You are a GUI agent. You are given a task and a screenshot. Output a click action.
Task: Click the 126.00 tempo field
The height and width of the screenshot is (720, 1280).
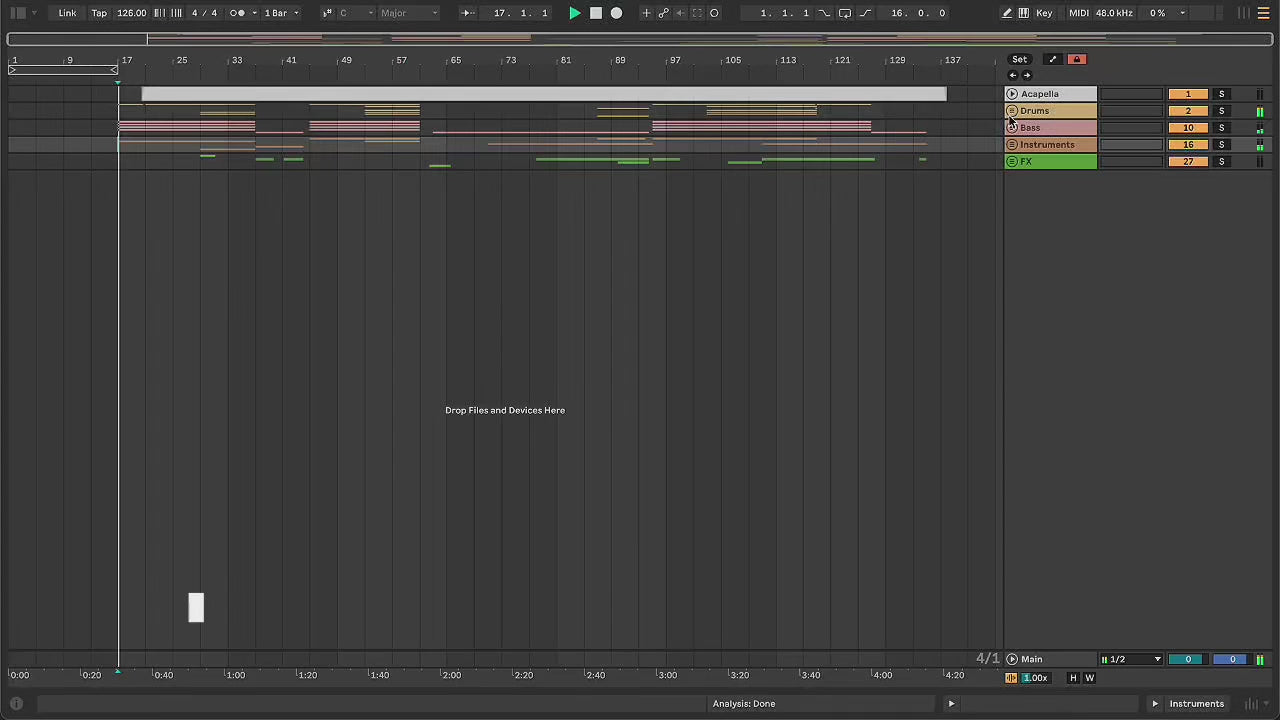(x=131, y=13)
